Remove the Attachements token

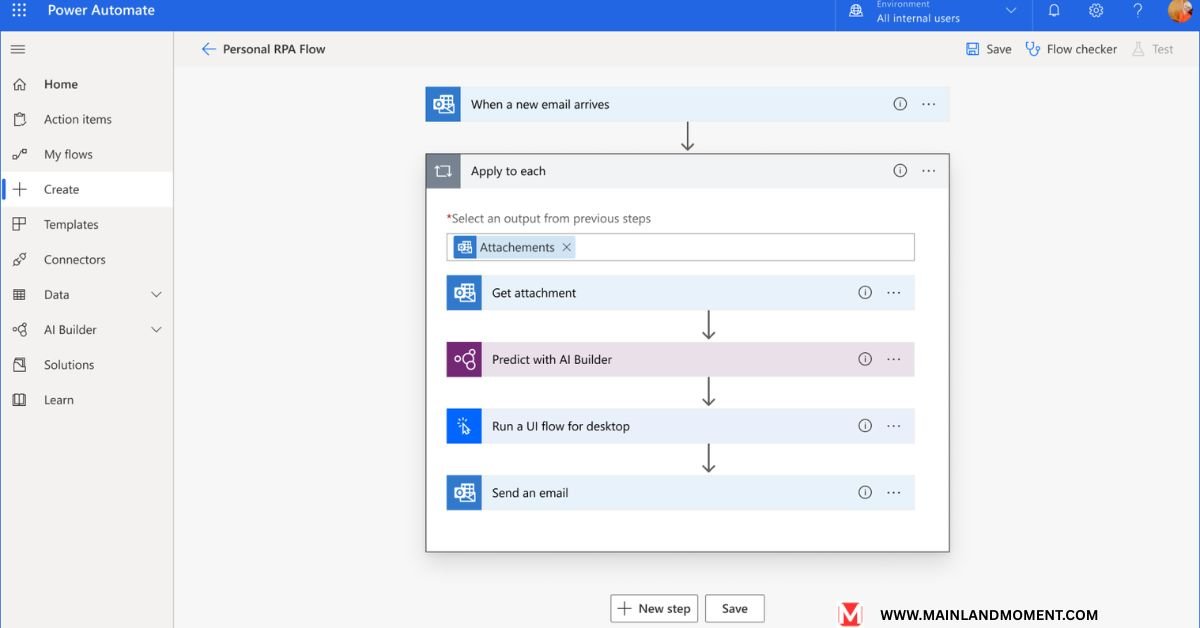[567, 247]
